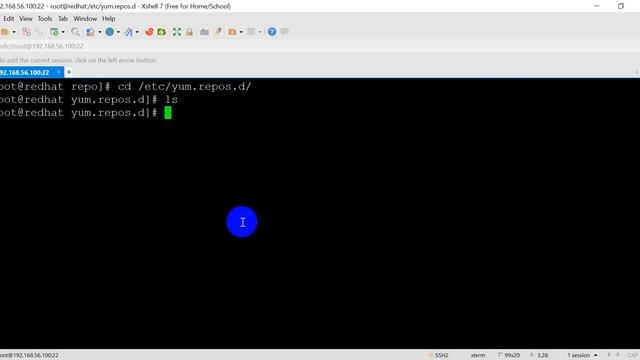
Task: Open the Window menu
Action: click(x=85, y=19)
